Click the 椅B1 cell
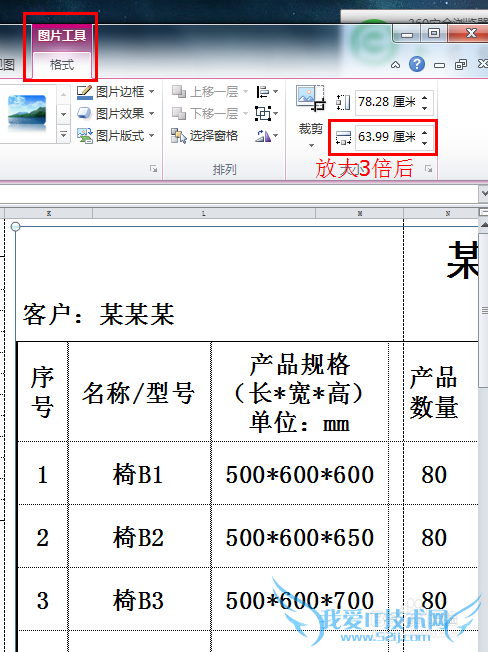Image resolution: width=488 pixels, height=652 pixels. click(x=139, y=474)
